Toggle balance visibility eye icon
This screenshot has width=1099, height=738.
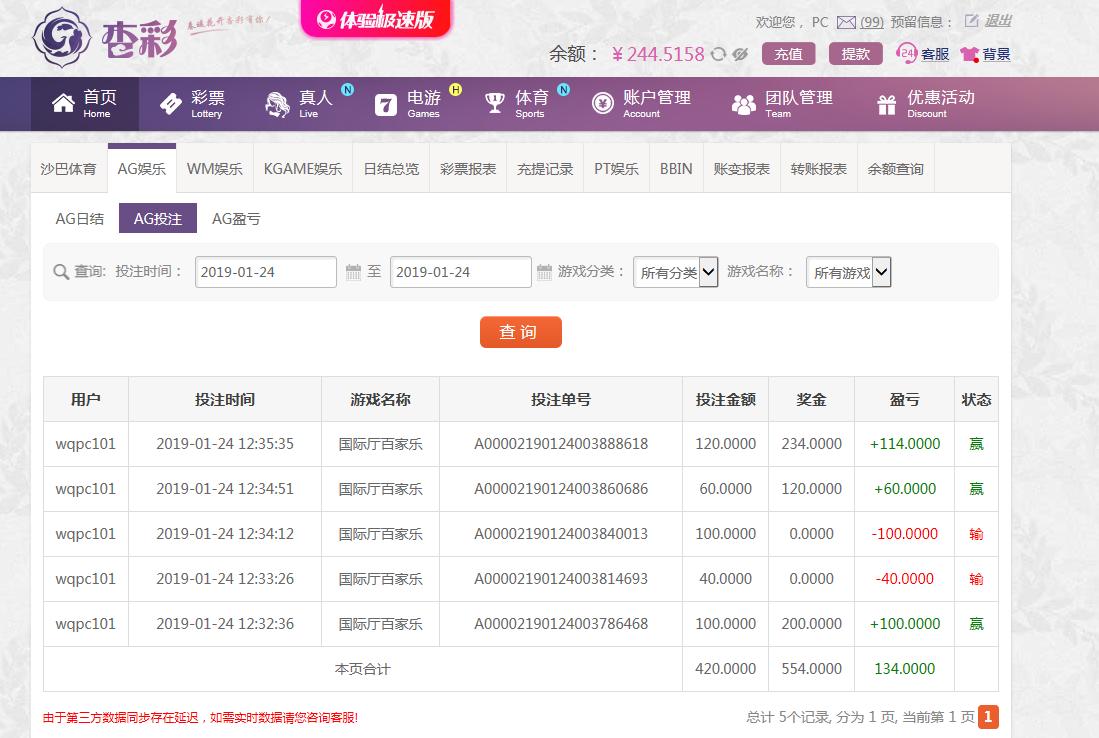[x=740, y=54]
